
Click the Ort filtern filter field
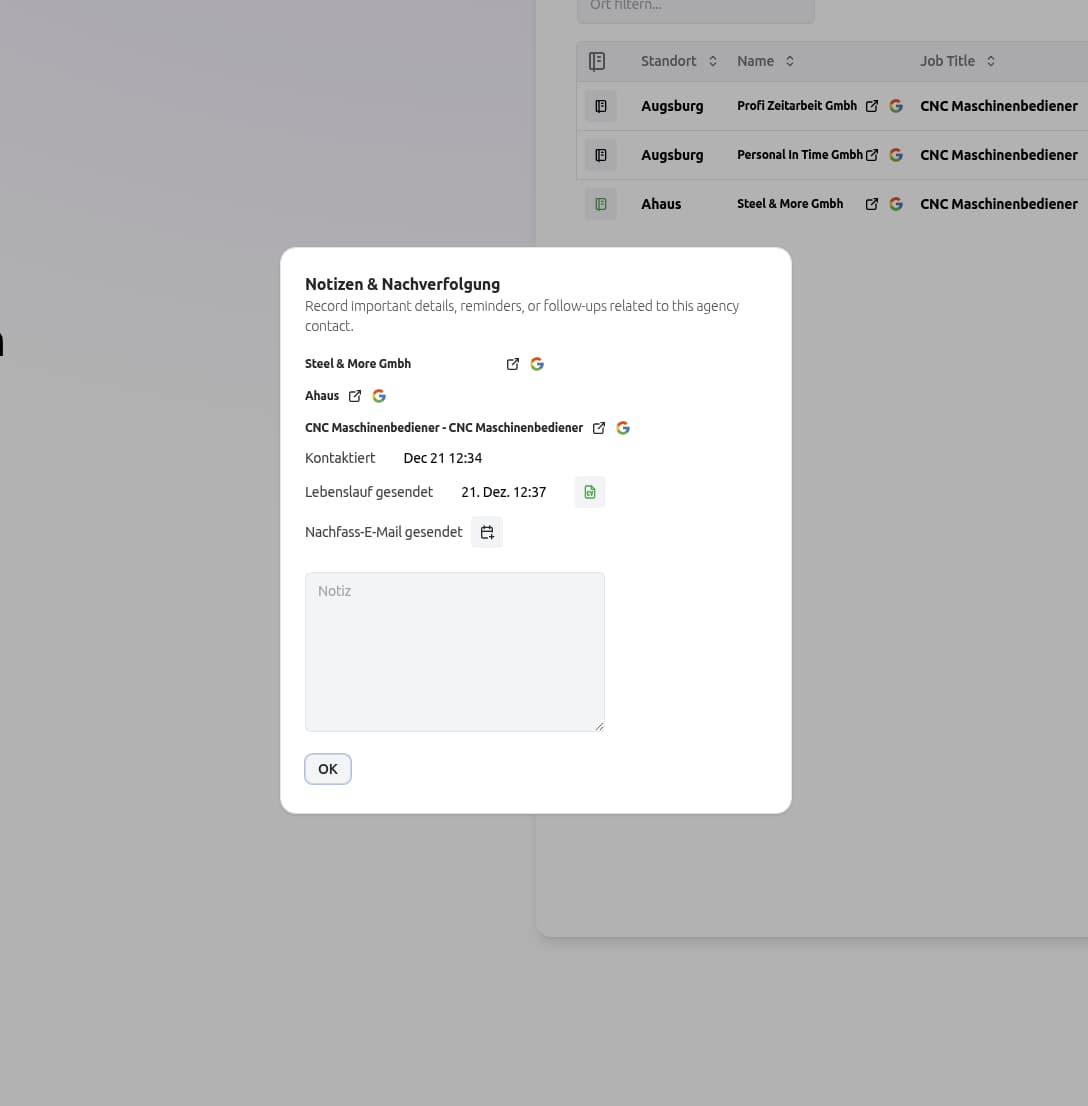(x=696, y=8)
